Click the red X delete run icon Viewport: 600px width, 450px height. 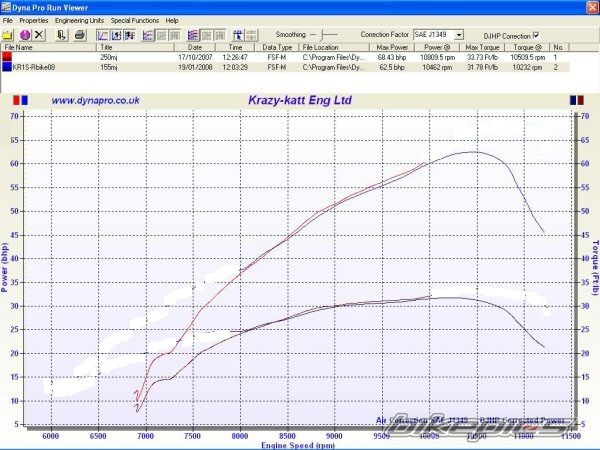pyautogui.click(x=41, y=34)
